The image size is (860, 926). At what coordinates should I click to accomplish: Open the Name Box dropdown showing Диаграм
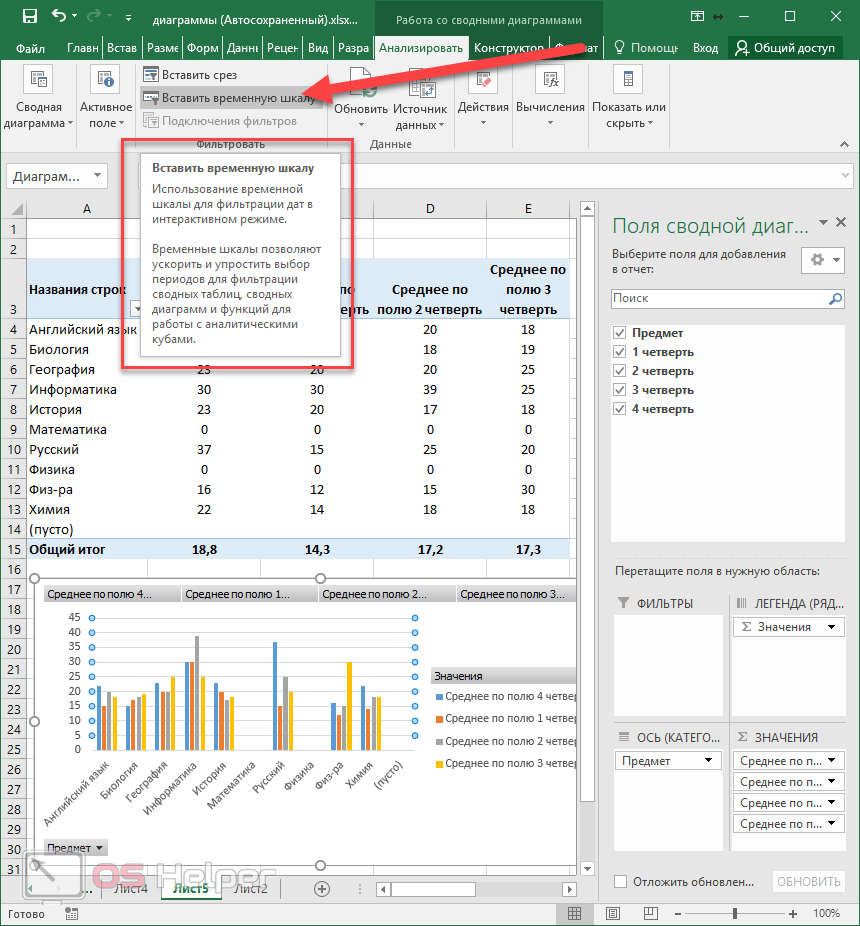[x=98, y=176]
